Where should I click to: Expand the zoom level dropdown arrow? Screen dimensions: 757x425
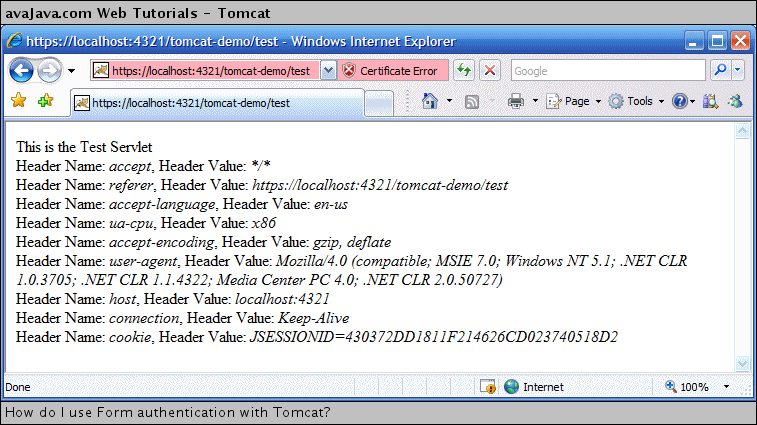(x=726, y=387)
